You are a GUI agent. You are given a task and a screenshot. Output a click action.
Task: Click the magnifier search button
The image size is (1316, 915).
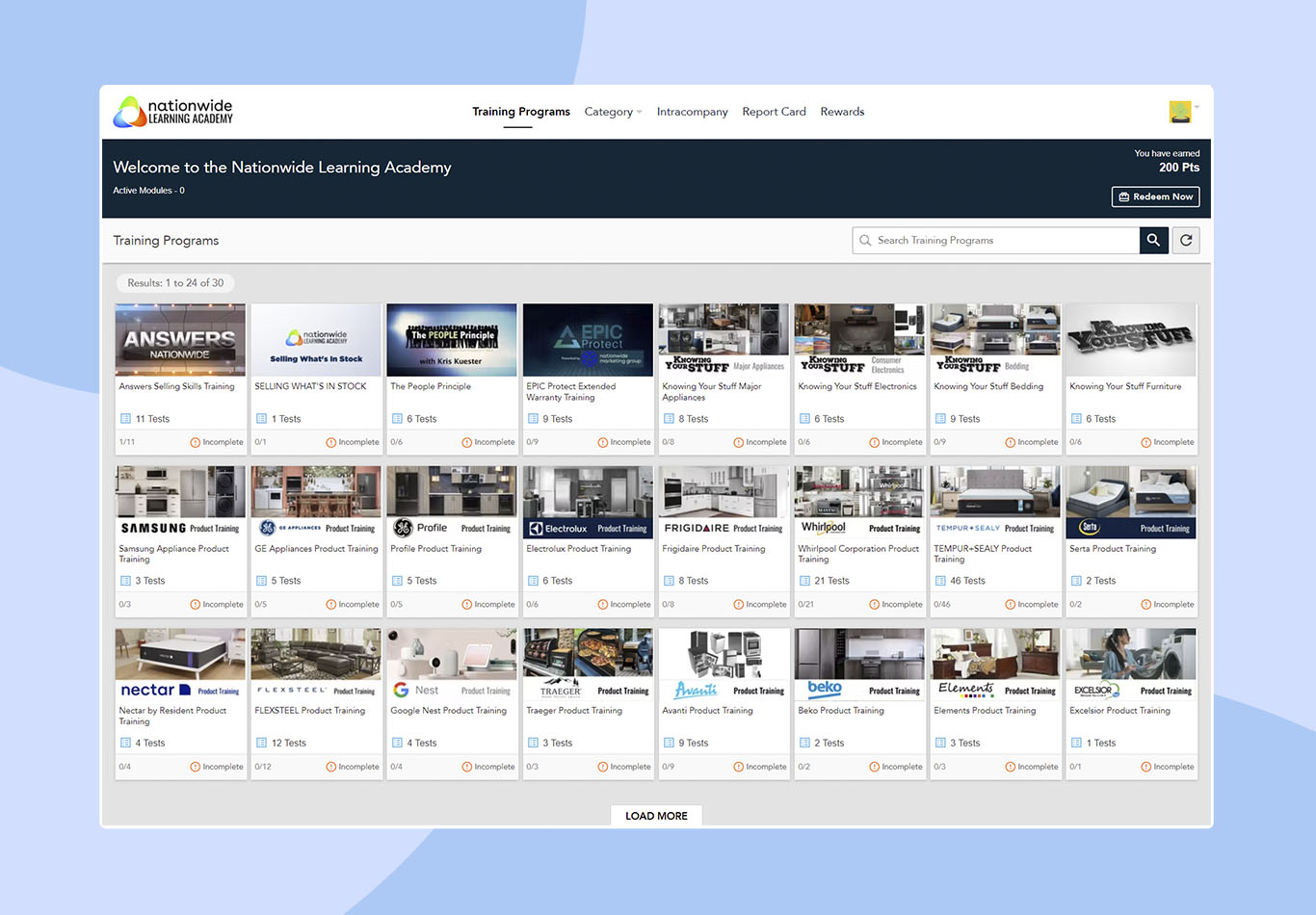1153,241
